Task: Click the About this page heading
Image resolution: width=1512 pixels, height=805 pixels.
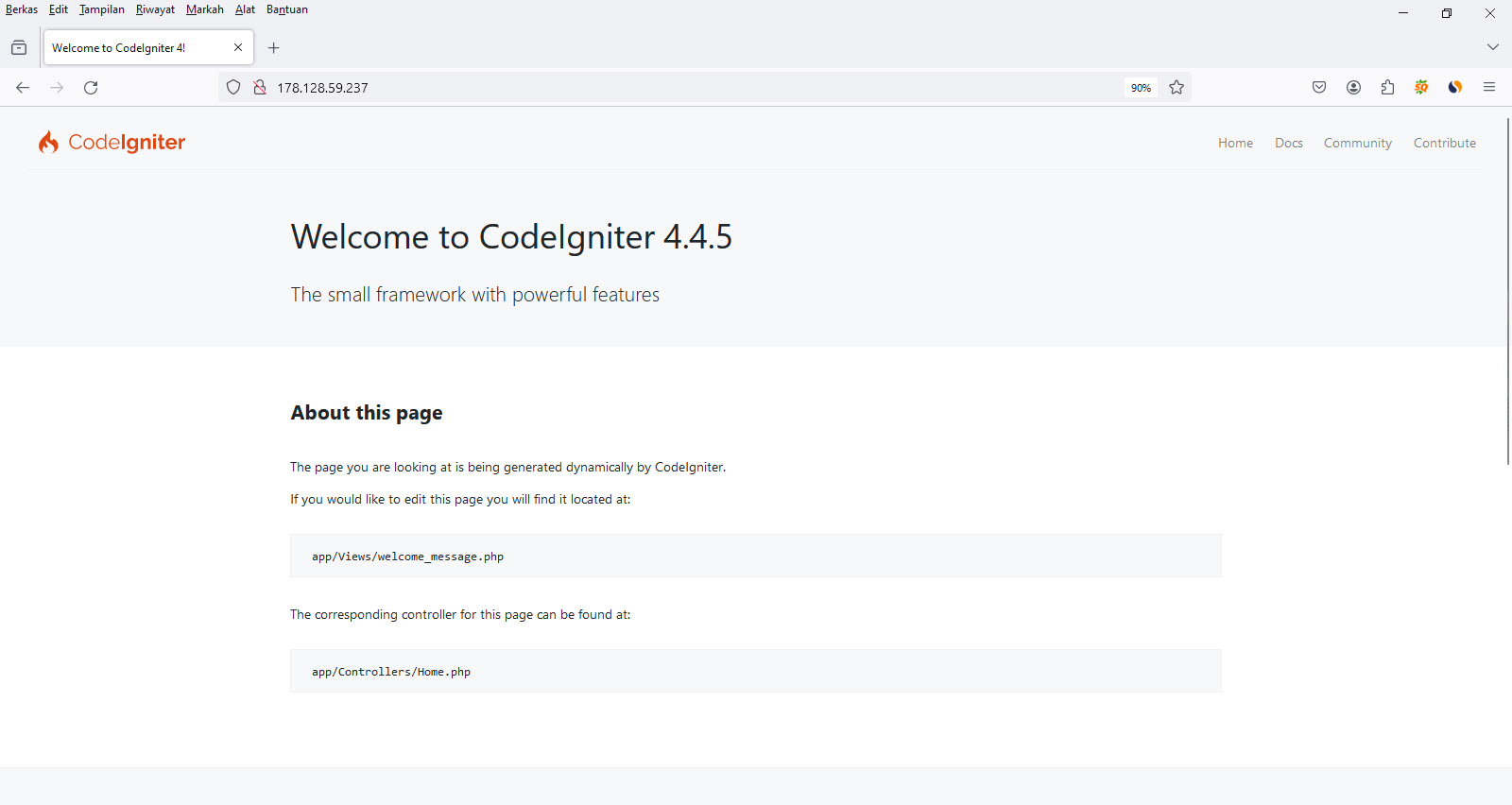Action: point(367,413)
